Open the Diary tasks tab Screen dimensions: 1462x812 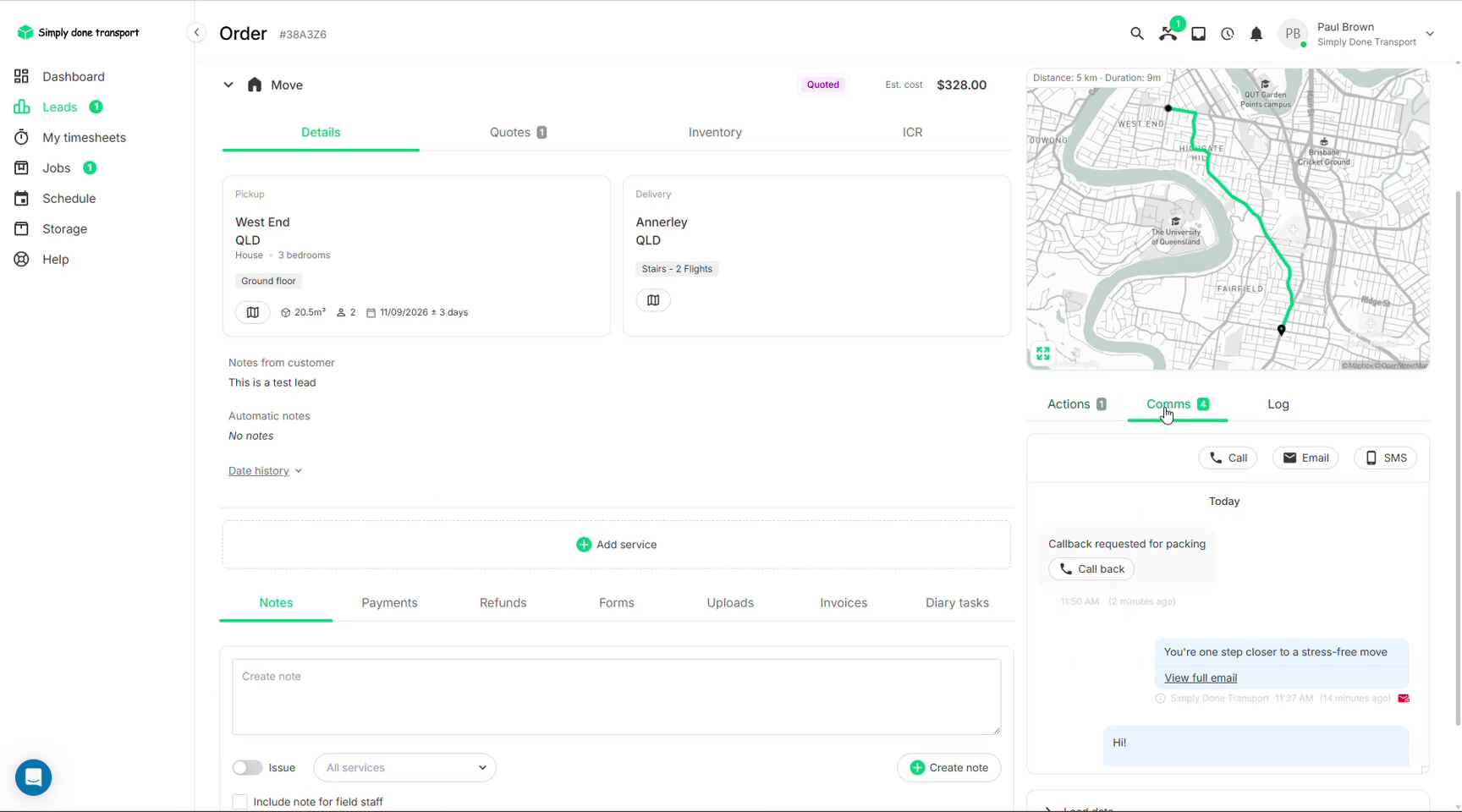pyautogui.click(x=957, y=602)
